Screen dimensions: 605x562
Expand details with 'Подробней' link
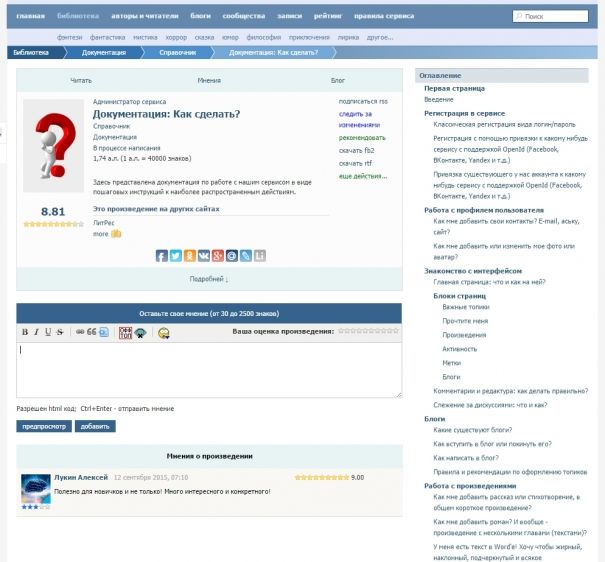(209, 279)
